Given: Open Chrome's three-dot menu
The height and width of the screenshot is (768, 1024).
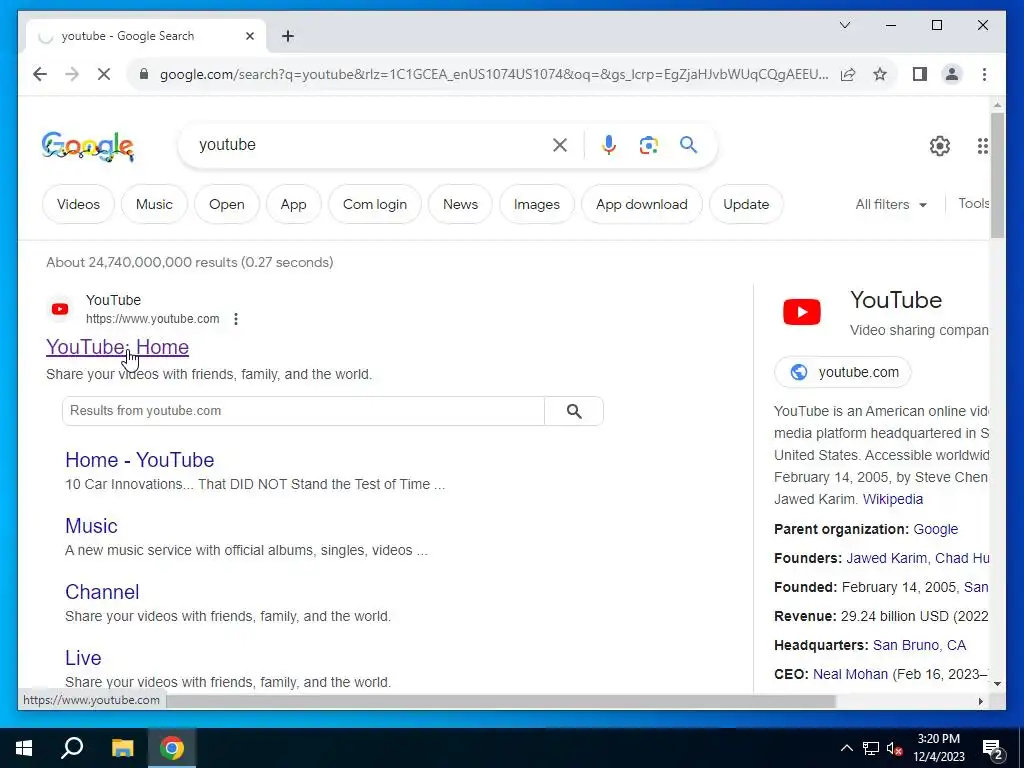Looking at the screenshot, I should [x=984, y=74].
